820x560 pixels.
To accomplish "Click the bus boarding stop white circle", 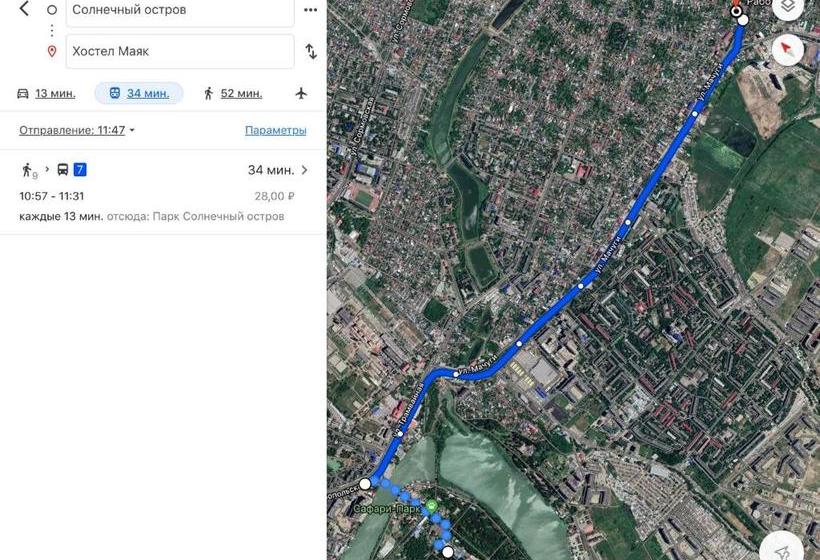I will point(365,484).
